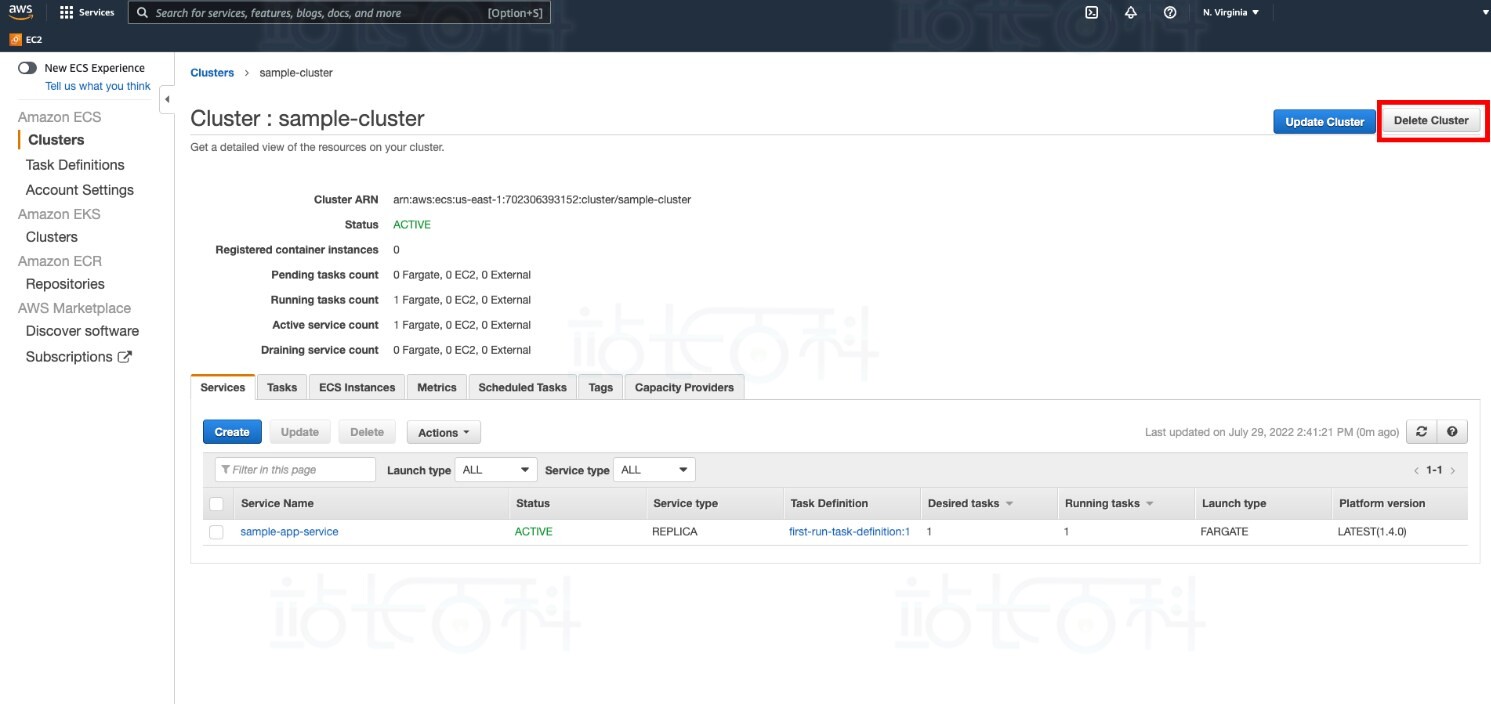The image size is (1491, 704).
Task: Open the notifications bell icon
Action: click(1131, 13)
